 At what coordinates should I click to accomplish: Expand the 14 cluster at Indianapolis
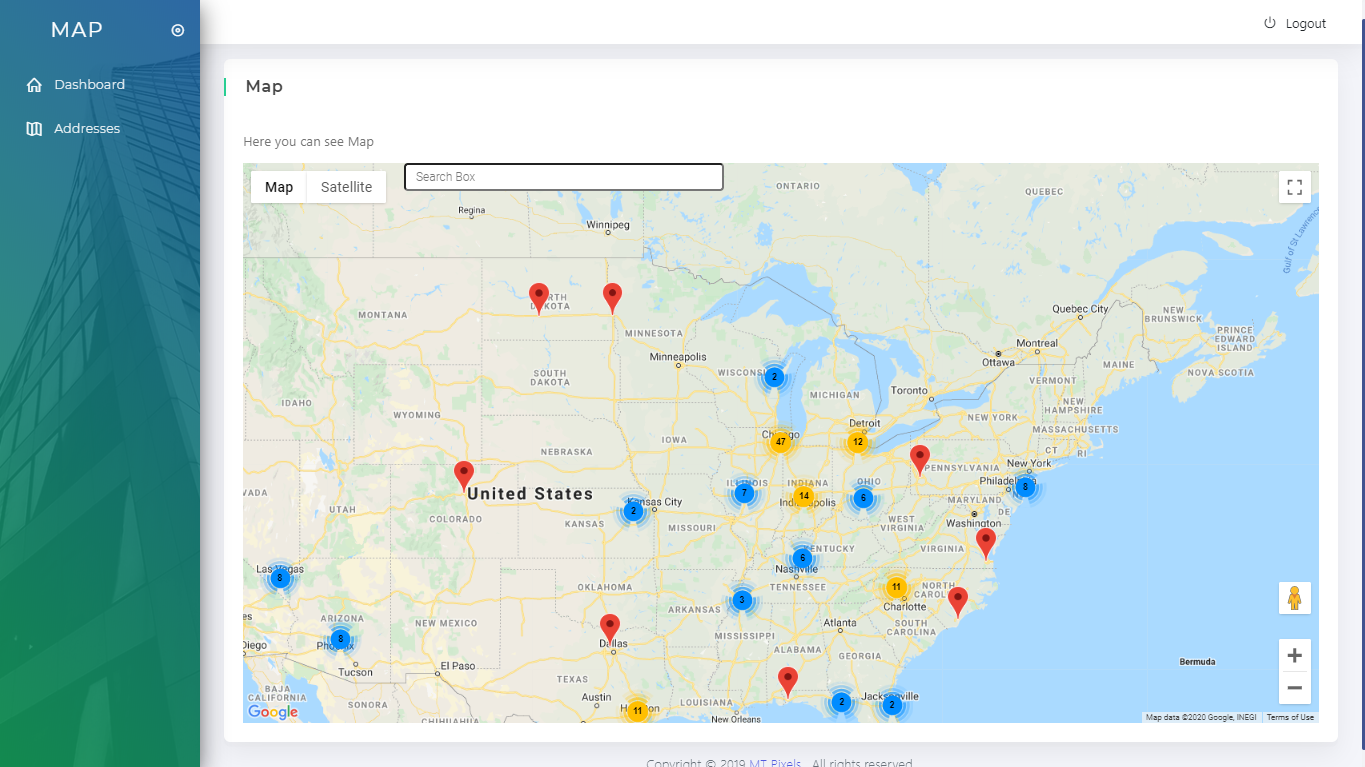coord(804,496)
